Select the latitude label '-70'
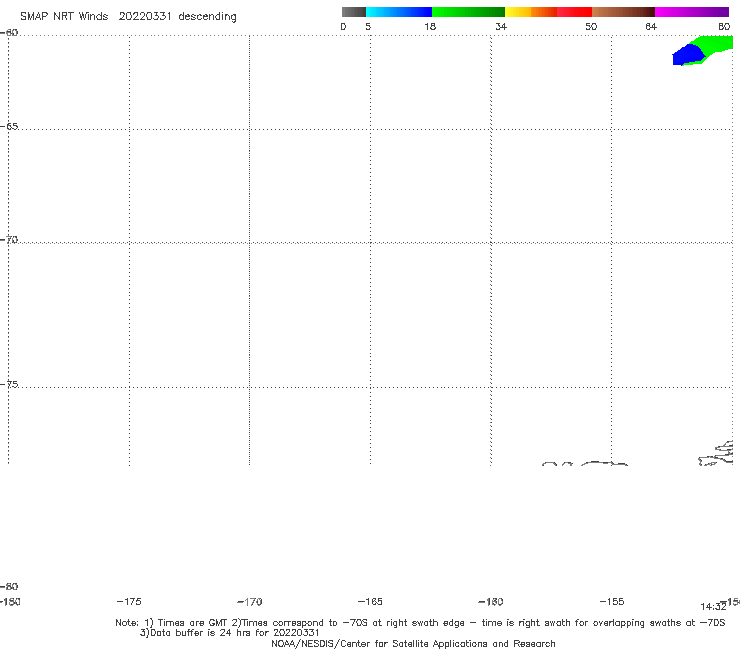This screenshot has height=650, width=740. pyautogui.click(x=9, y=240)
